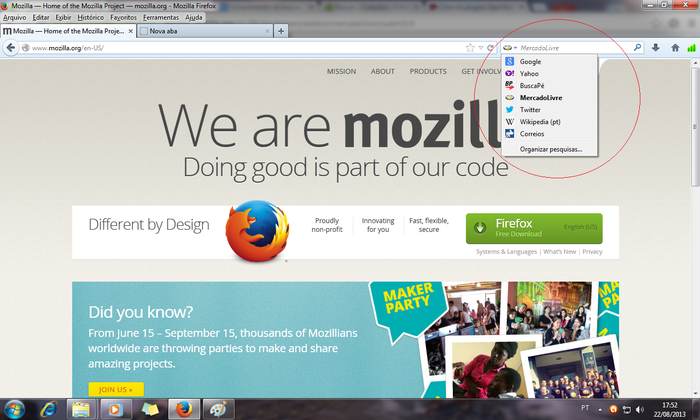Select Correios search engine
The width and height of the screenshot is (700, 420).
(x=550, y=134)
